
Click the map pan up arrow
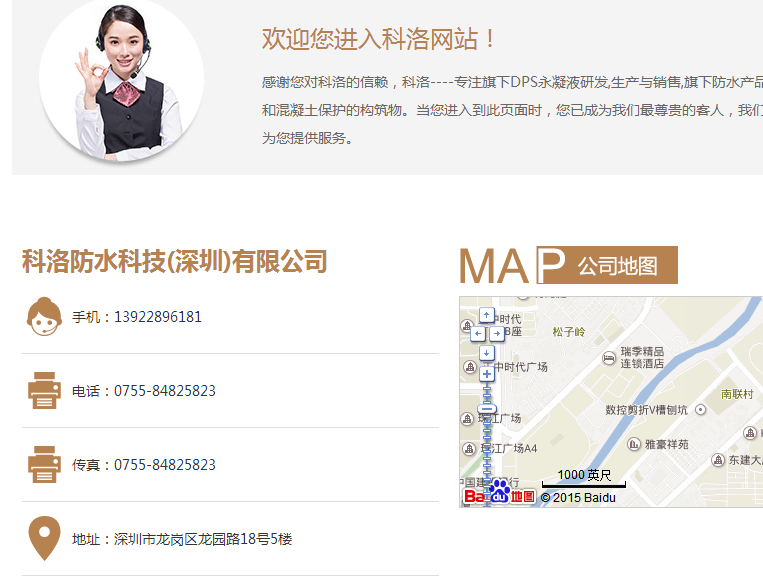click(x=487, y=314)
